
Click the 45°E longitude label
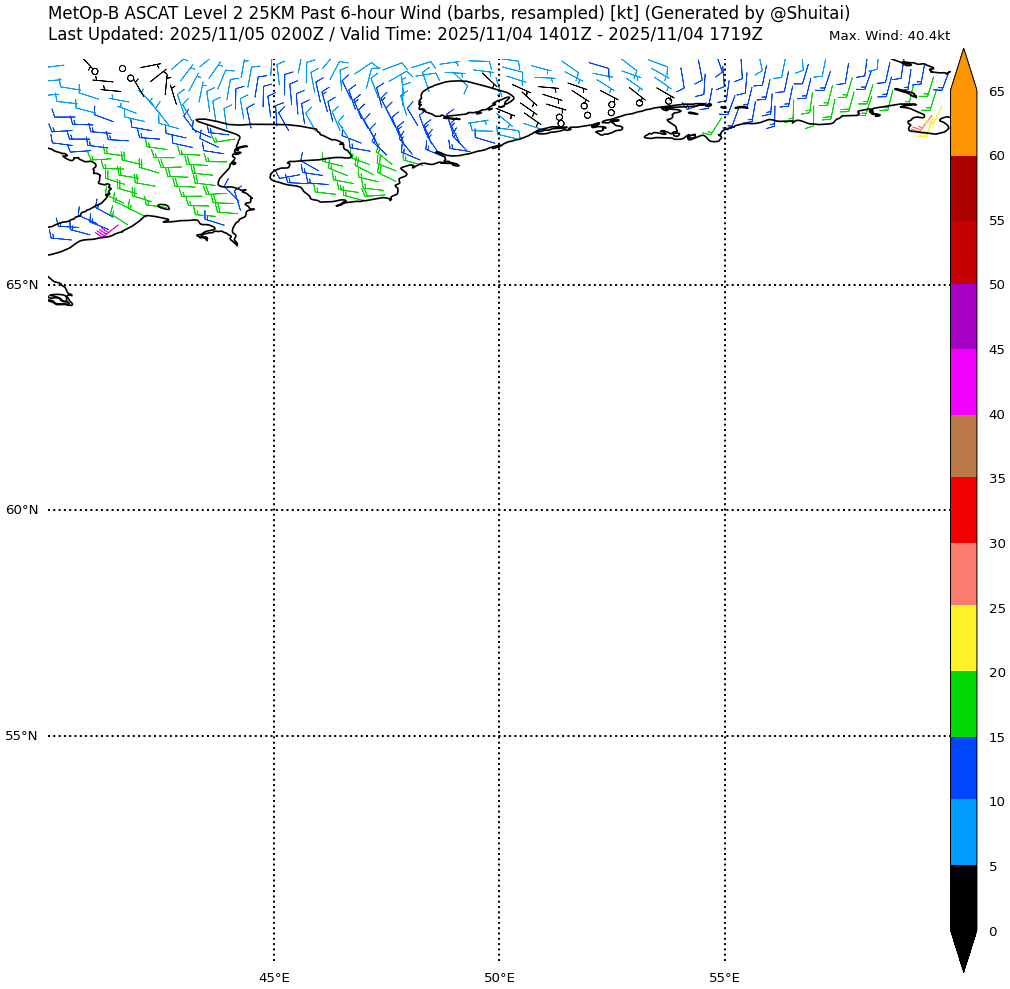pyautogui.click(x=274, y=977)
